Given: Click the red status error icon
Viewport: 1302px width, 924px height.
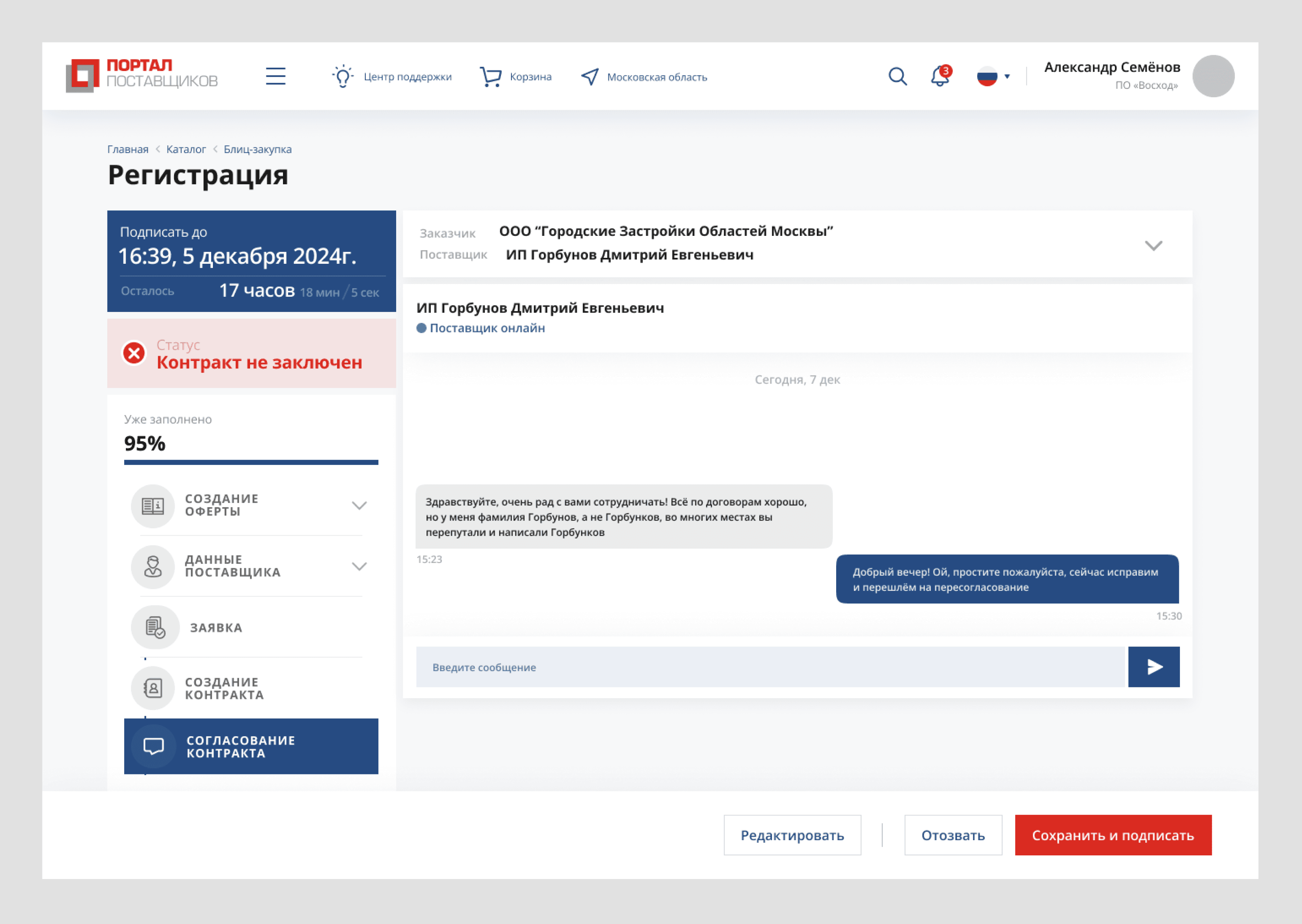Looking at the screenshot, I should pyautogui.click(x=134, y=353).
